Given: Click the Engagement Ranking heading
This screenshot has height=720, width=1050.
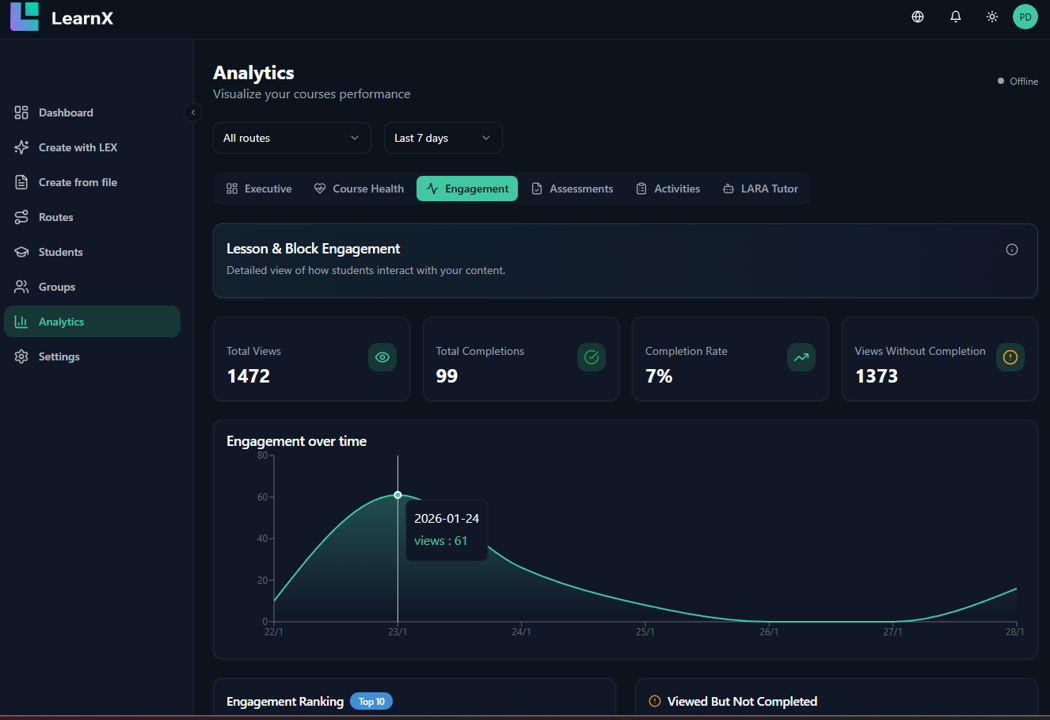Looking at the screenshot, I should tap(285, 701).
